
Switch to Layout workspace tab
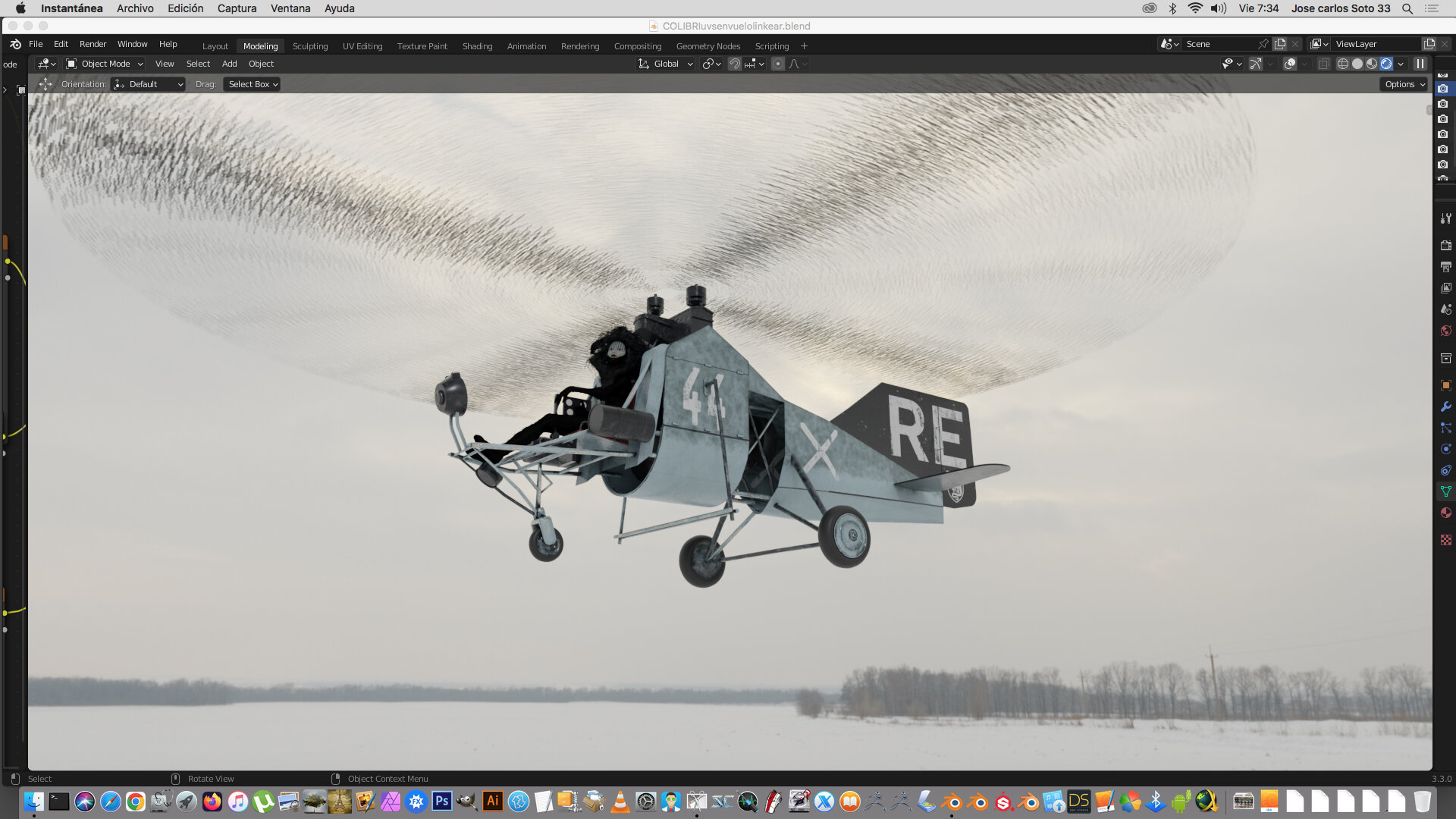pyautogui.click(x=215, y=46)
